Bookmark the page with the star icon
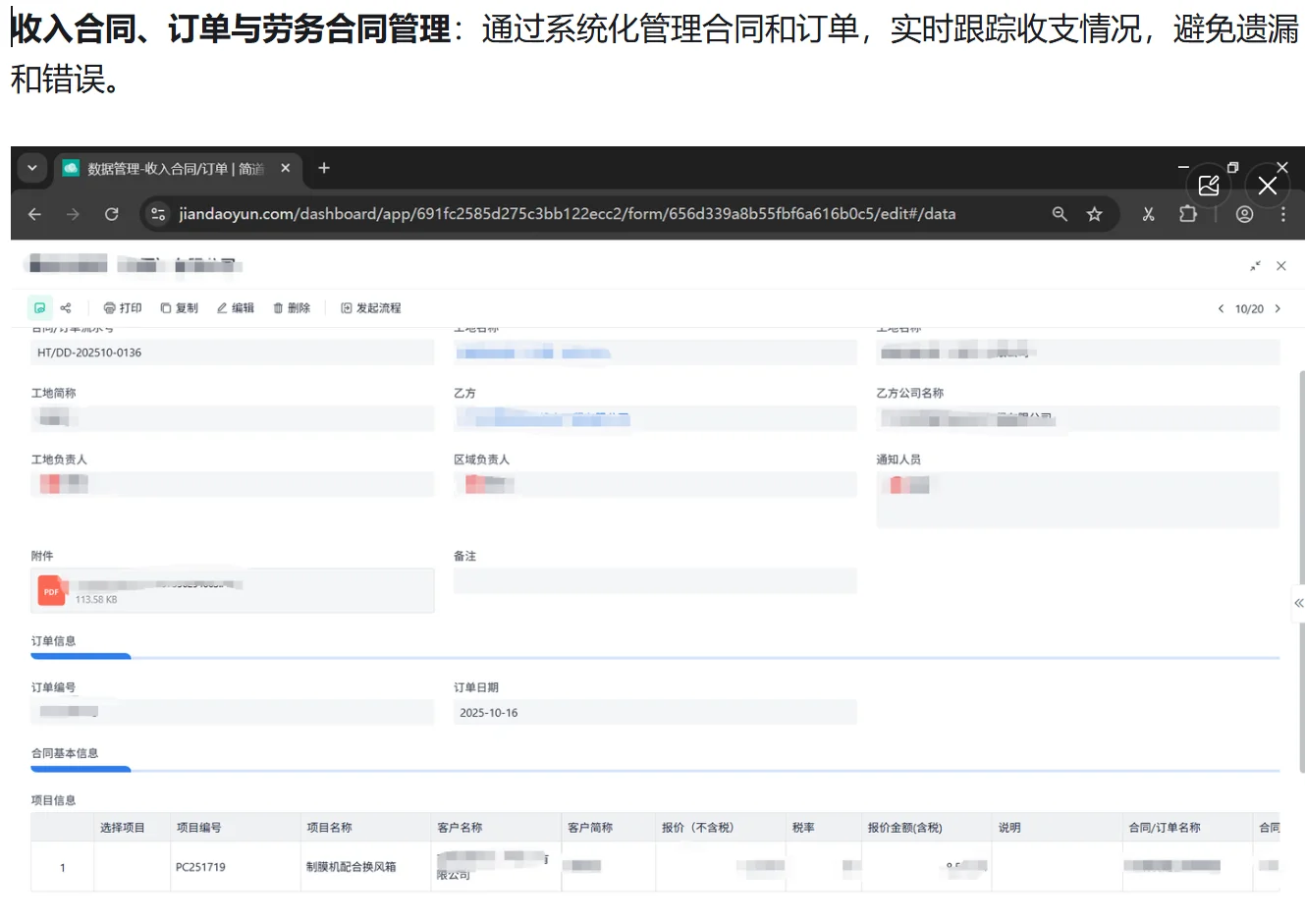The height and width of the screenshot is (924, 1305). point(1095,213)
